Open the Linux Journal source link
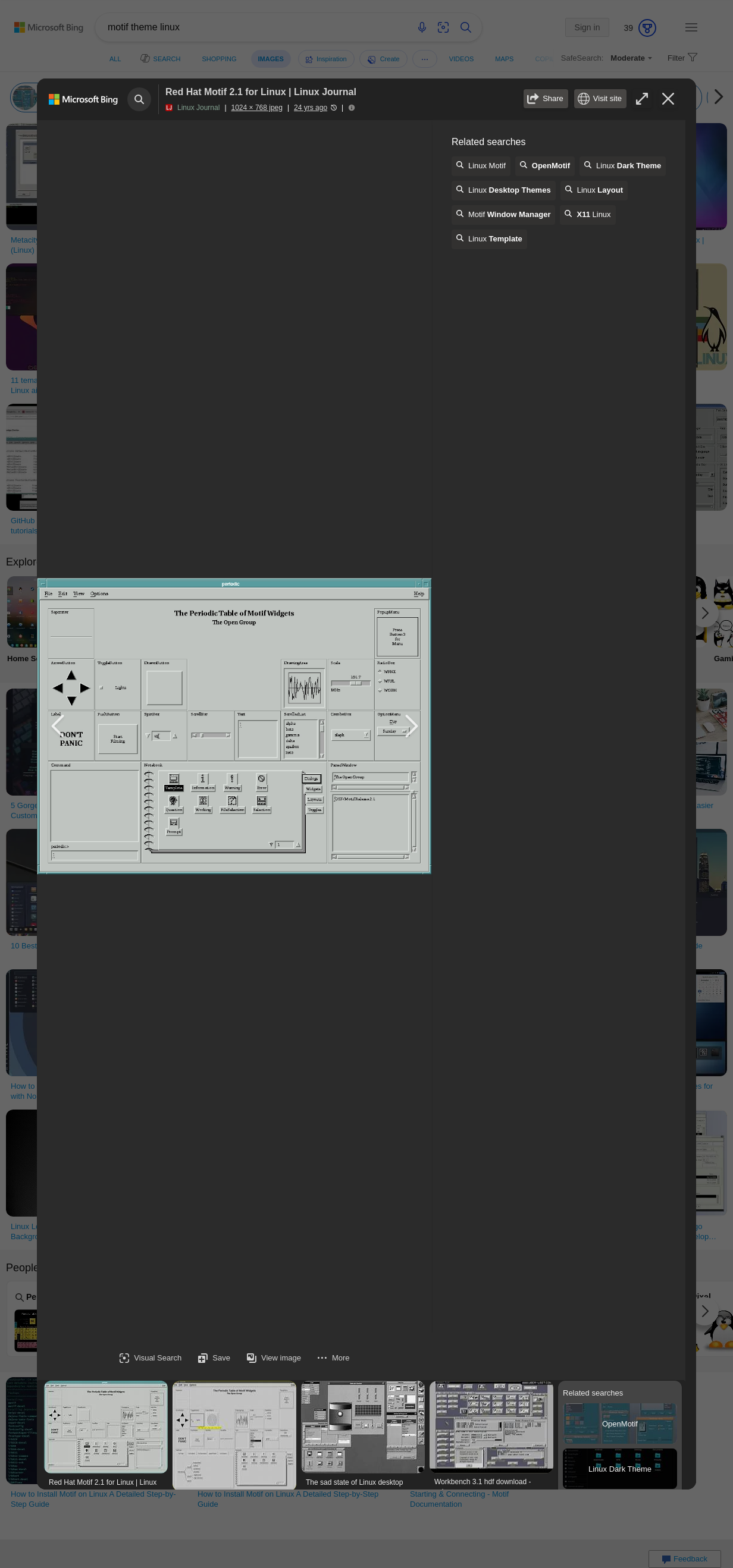This screenshot has height=1568, width=733. pos(198,108)
